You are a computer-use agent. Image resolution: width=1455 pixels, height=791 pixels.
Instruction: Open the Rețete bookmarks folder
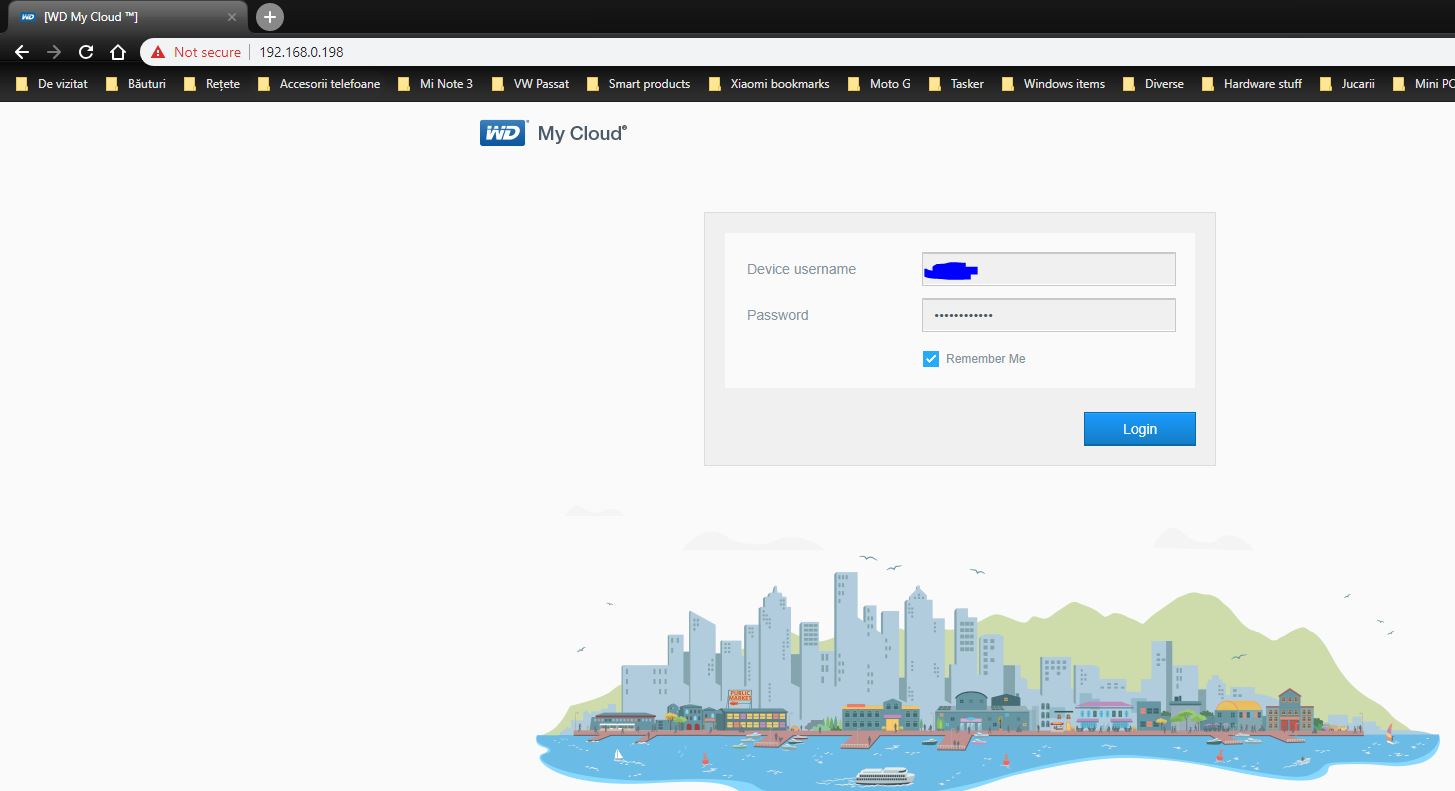pos(212,84)
